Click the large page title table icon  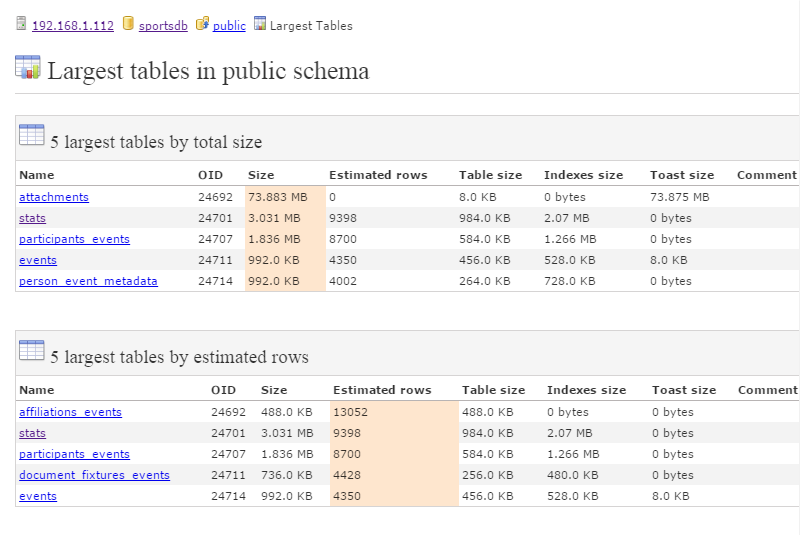28,68
